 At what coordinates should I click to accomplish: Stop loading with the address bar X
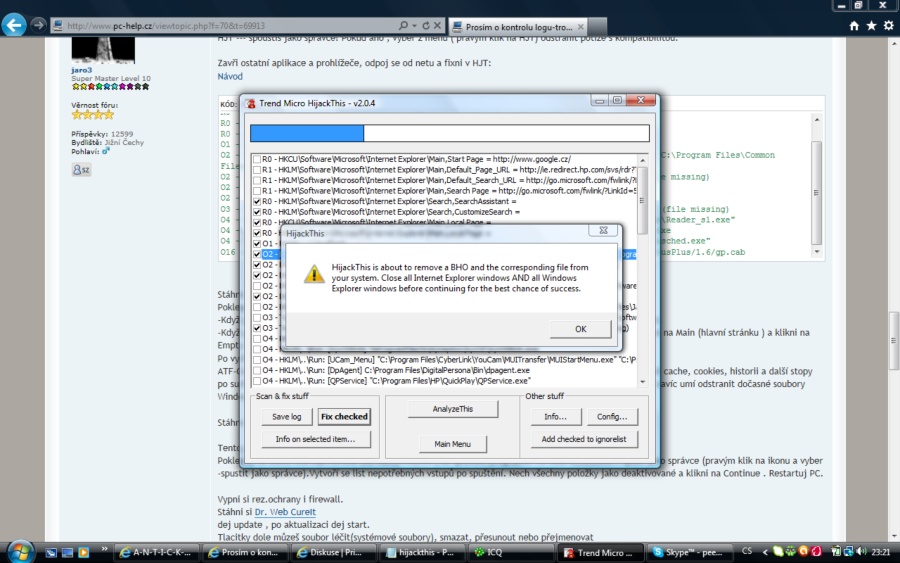click(x=437, y=25)
